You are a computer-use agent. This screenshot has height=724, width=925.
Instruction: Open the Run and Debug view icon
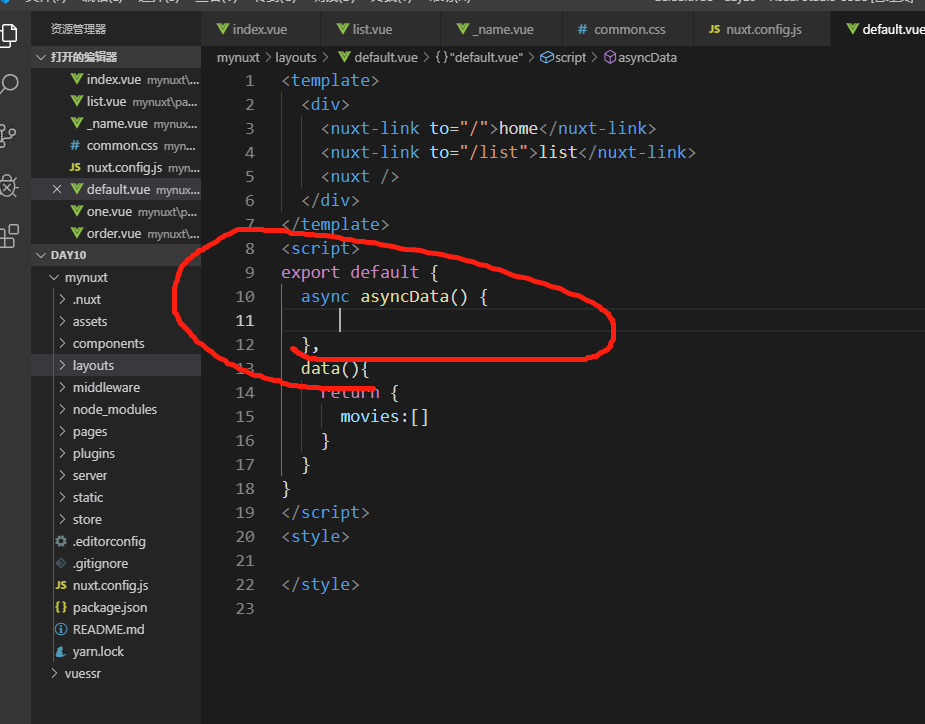[8, 186]
